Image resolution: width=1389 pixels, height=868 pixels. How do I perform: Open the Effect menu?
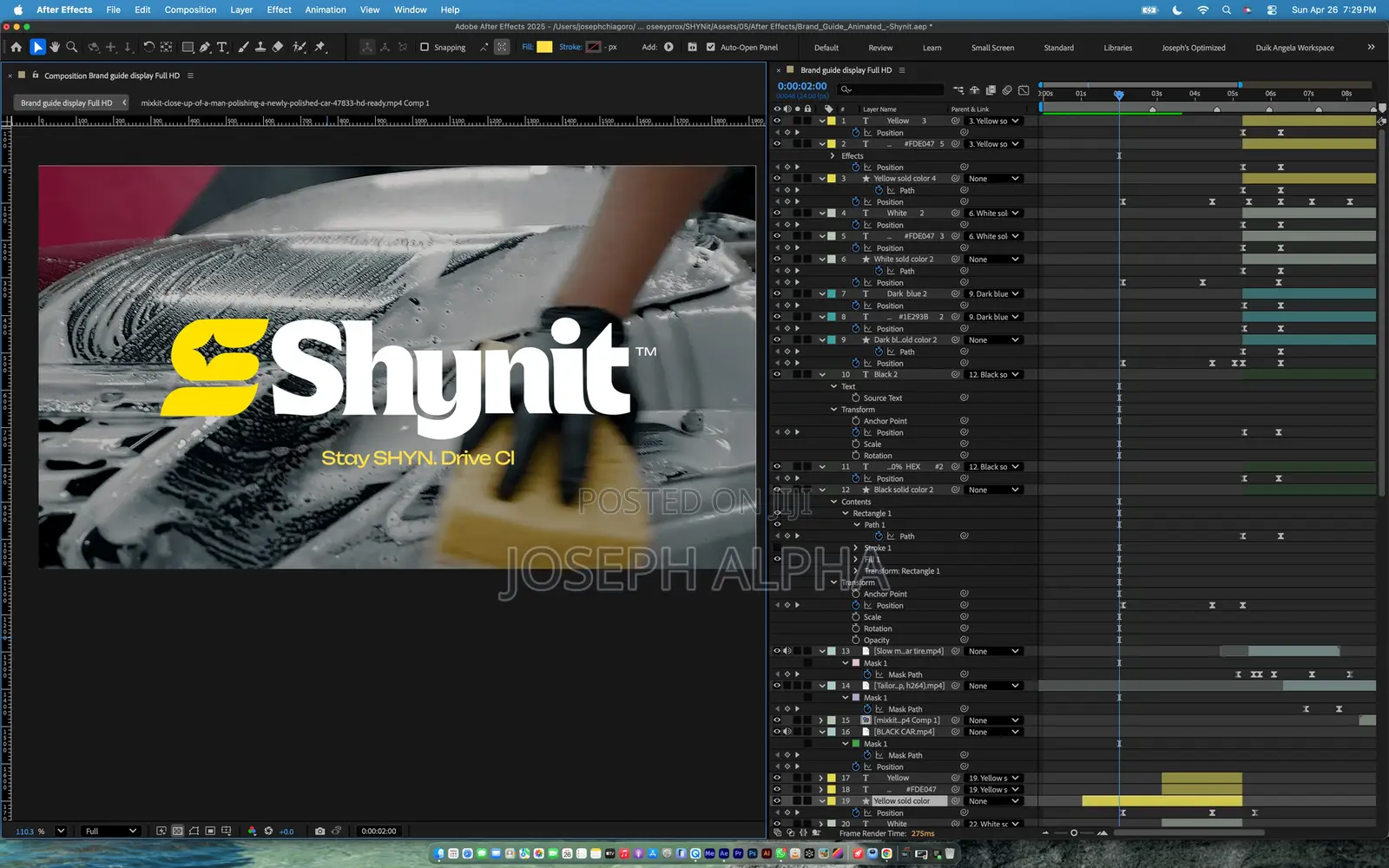pyautogui.click(x=279, y=10)
